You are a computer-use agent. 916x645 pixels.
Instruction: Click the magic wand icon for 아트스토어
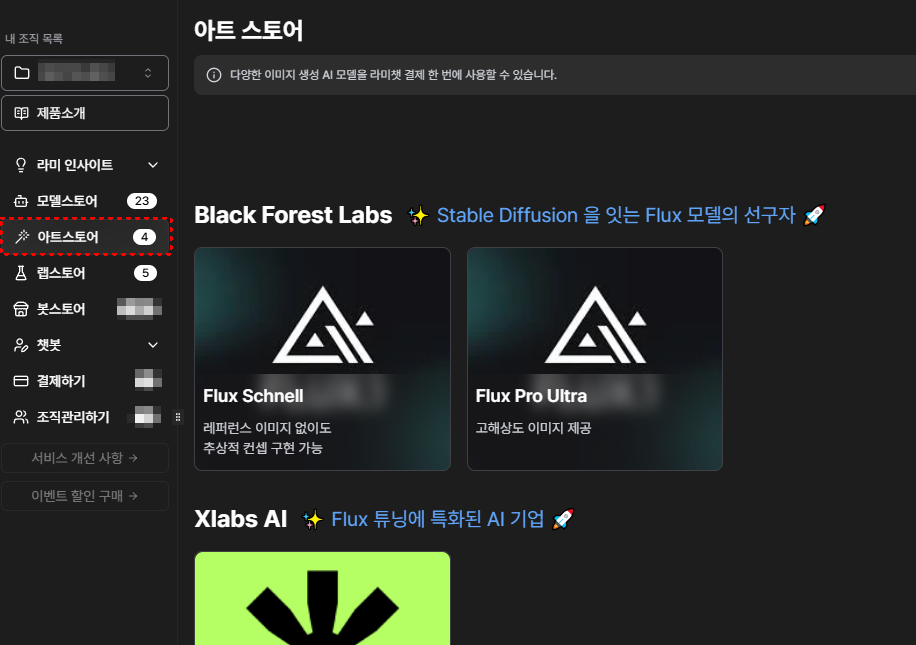click(x=22, y=237)
